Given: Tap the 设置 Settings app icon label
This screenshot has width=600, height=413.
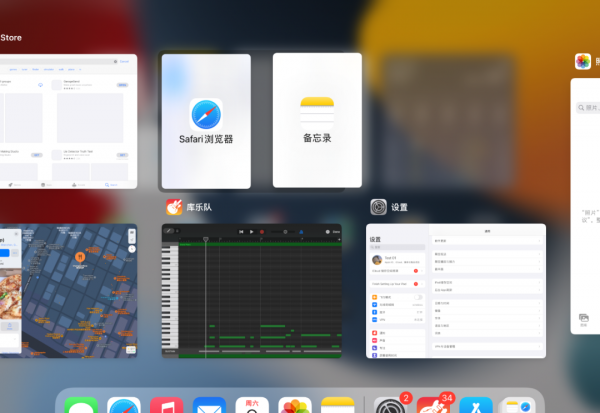Looking at the screenshot, I should 399,207.
